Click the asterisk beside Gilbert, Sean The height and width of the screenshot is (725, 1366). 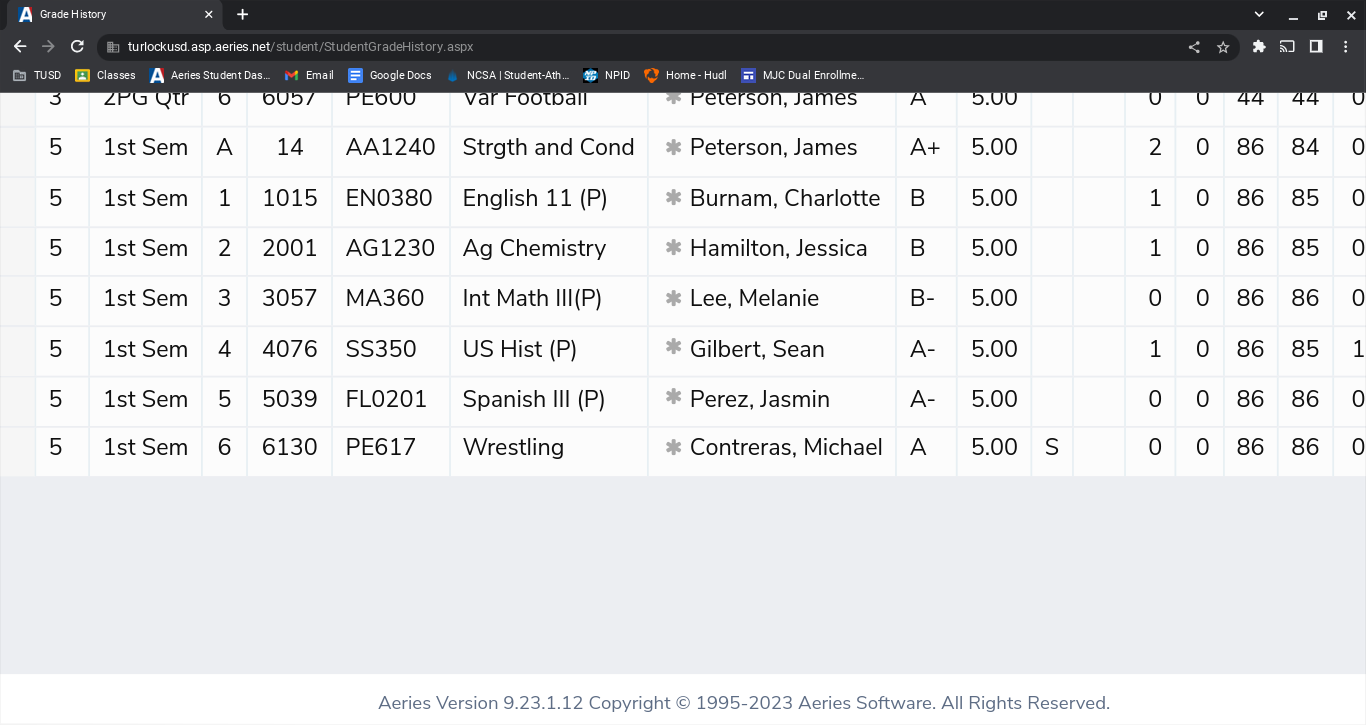(x=673, y=348)
